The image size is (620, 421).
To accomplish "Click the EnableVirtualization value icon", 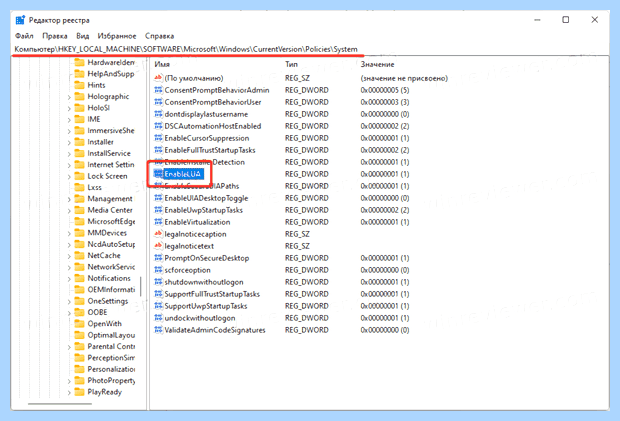I will coord(158,222).
